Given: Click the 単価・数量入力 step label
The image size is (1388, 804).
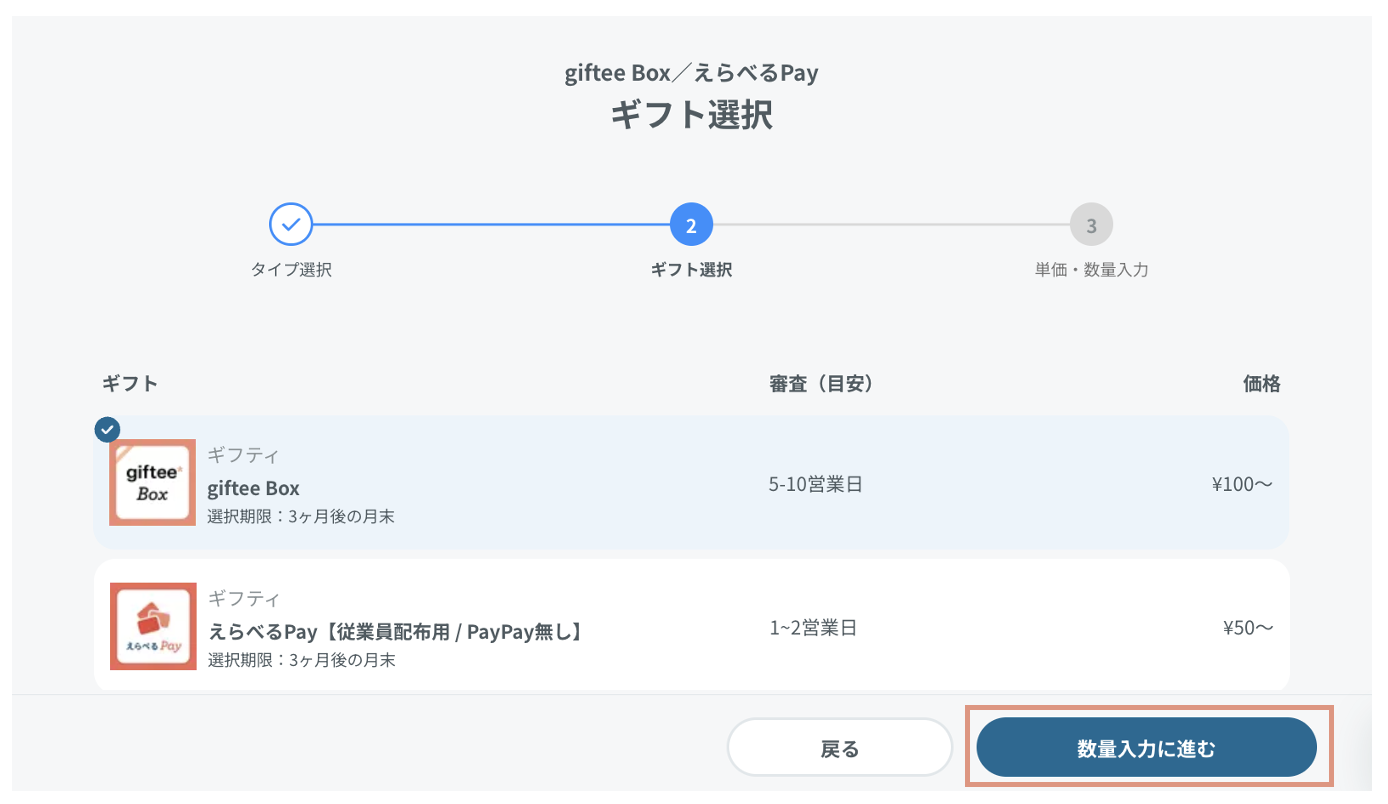Looking at the screenshot, I should (x=1091, y=270).
